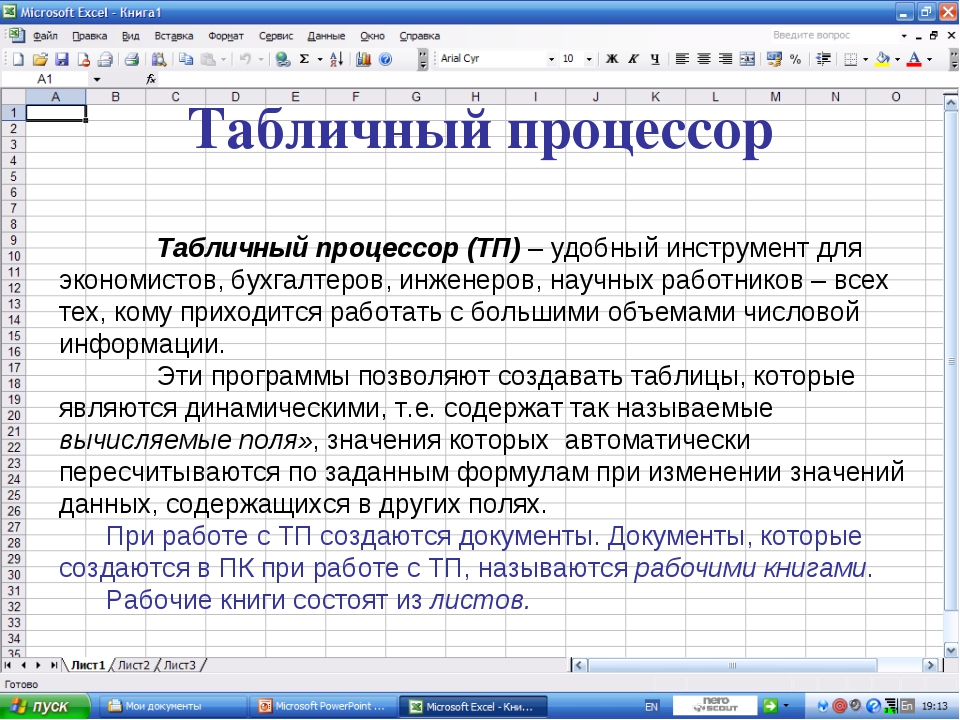Click the AutoSum sigma icon
The image size is (960, 720).
pos(304,59)
